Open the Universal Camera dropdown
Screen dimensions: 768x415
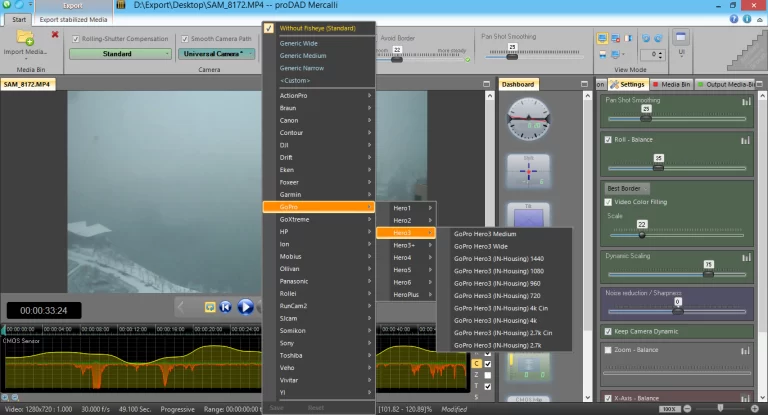pos(216,53)
